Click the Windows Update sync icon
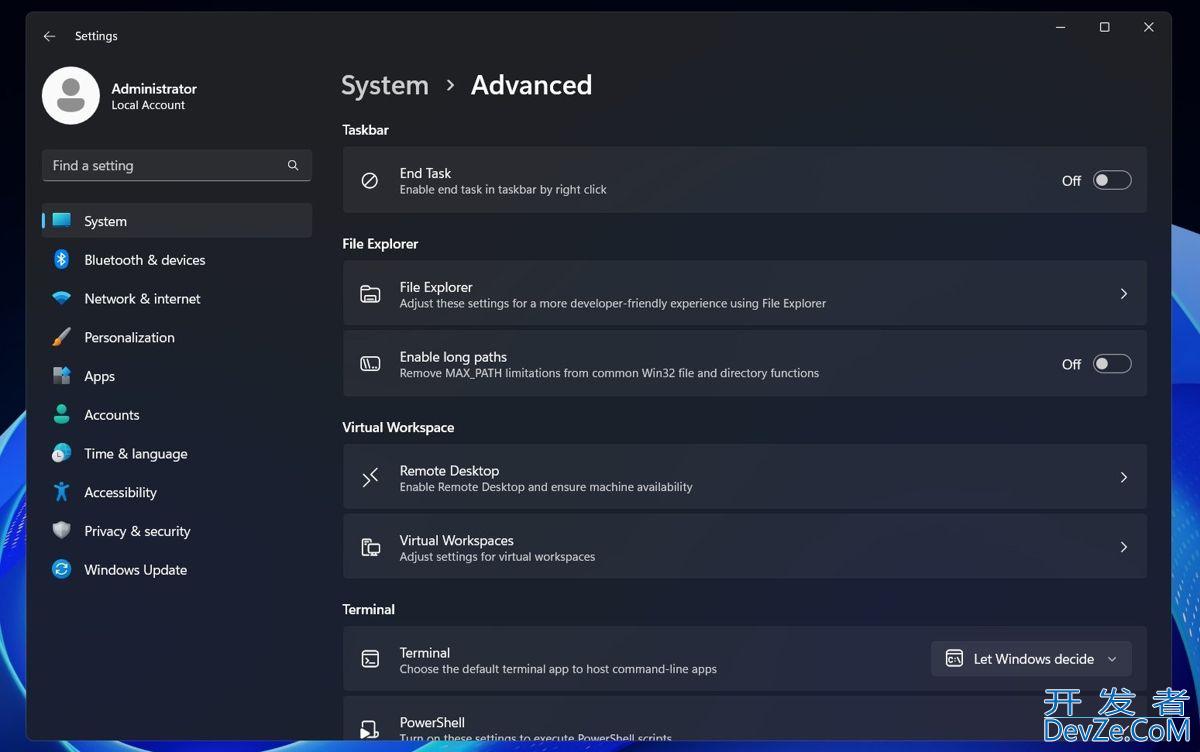This screenshot has width=1200, height=752. (x=61, y=570)
